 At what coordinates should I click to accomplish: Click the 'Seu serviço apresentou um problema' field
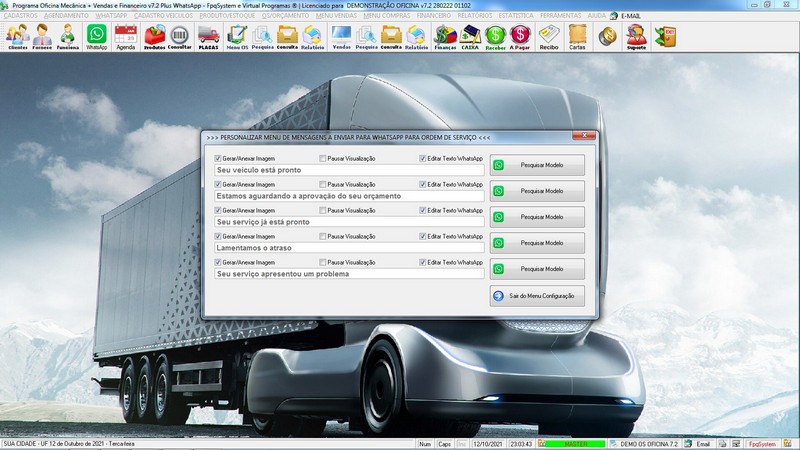tap(349, 273)
